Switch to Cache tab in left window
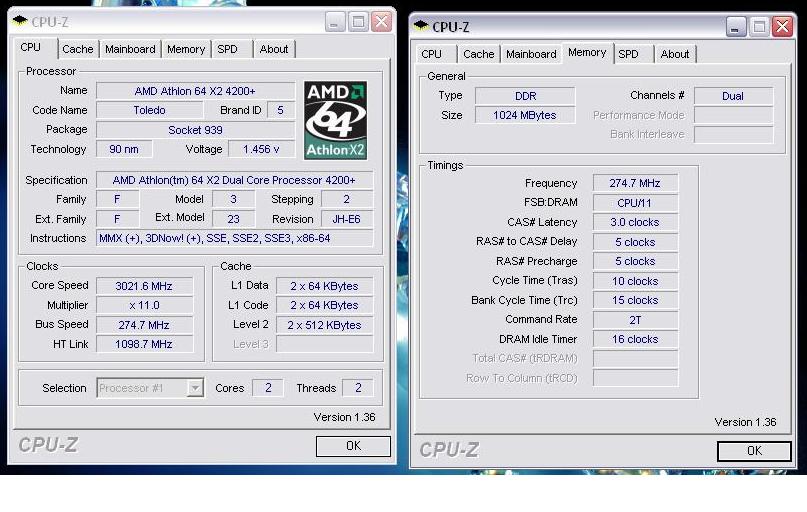This screenshot has height=512, width=807. 78,49
